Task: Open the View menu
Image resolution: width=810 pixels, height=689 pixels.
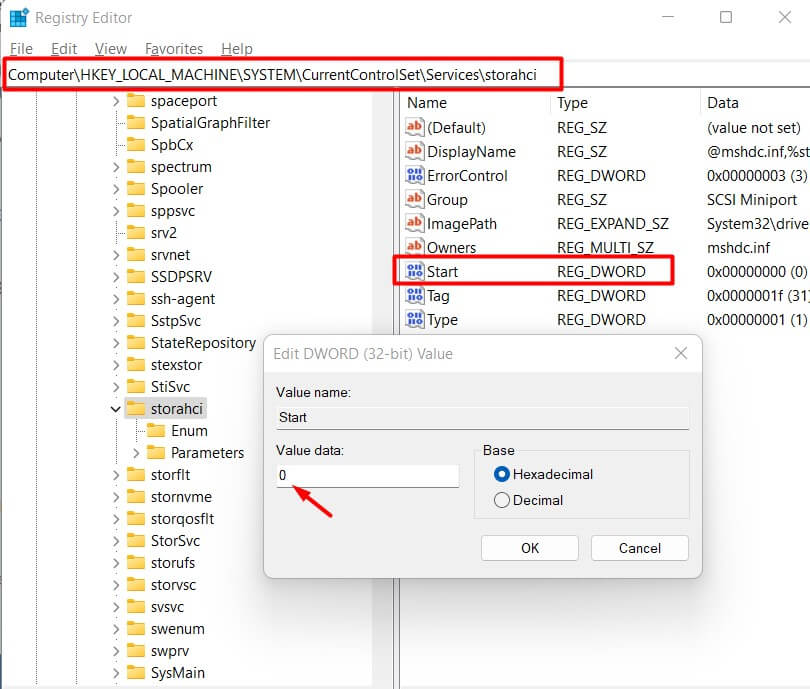Action: pyautogui.click(x=111, y=49)
